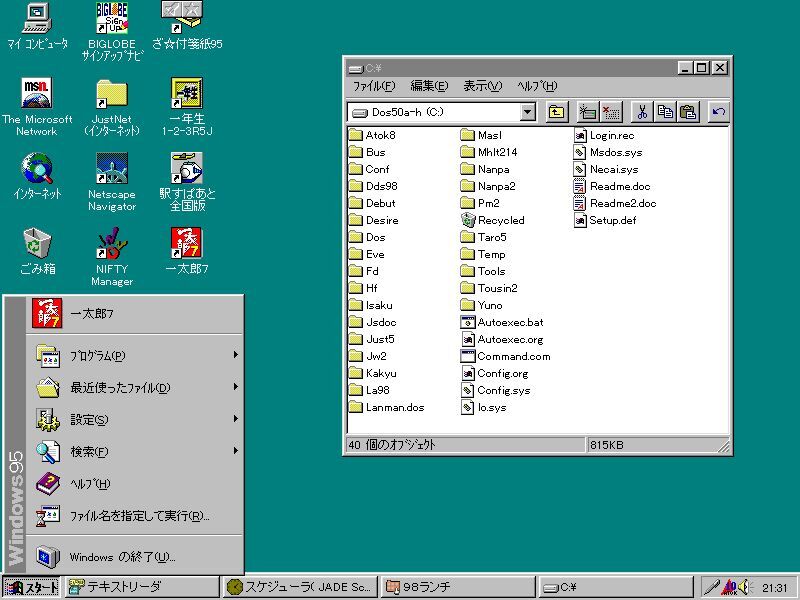The height and width of the screenshot is (600, 800).
Task: Choose 一太郎7 at top of Start menu
Action: pyautogui.click(x=135, y=313)
